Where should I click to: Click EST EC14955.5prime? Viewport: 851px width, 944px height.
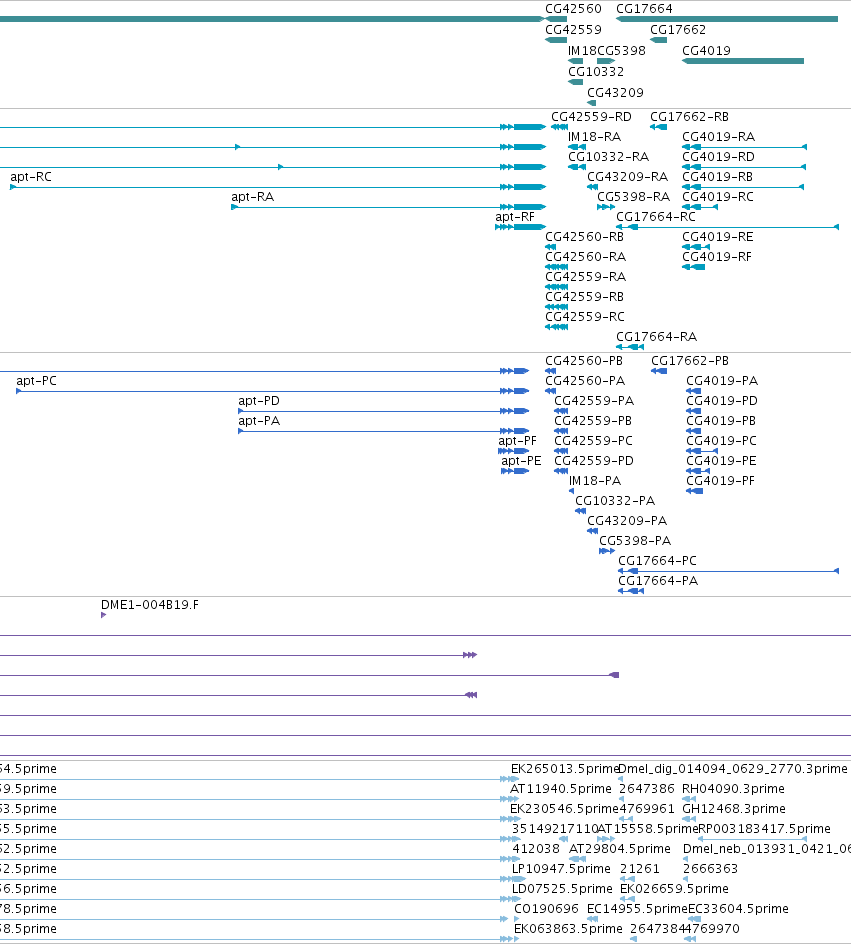coord(637,908)
